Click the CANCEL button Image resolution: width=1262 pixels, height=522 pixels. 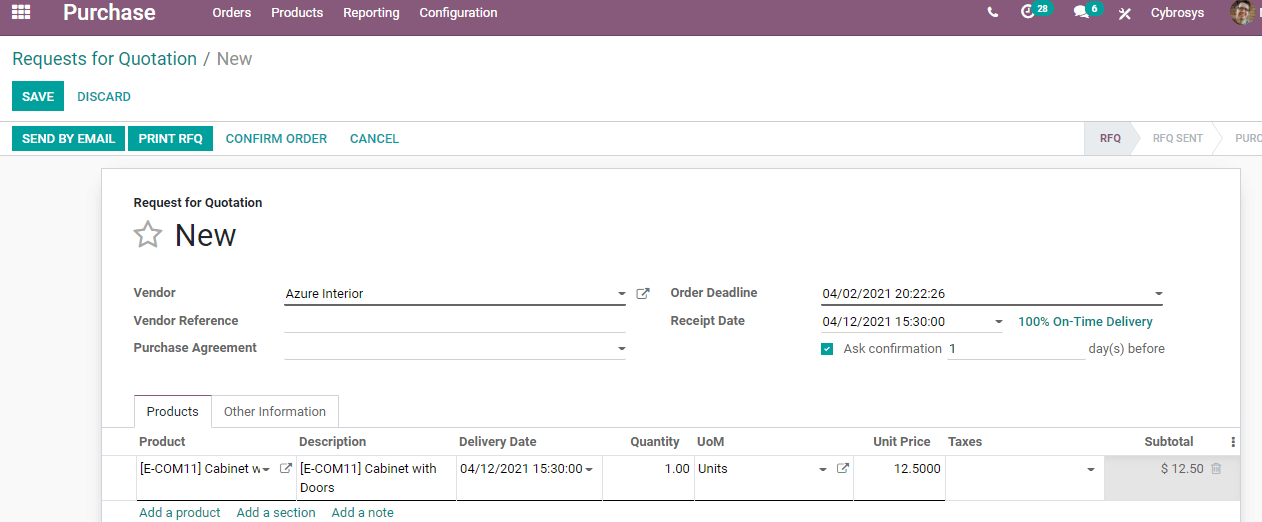pyautogui.click(x=375, y=139)
